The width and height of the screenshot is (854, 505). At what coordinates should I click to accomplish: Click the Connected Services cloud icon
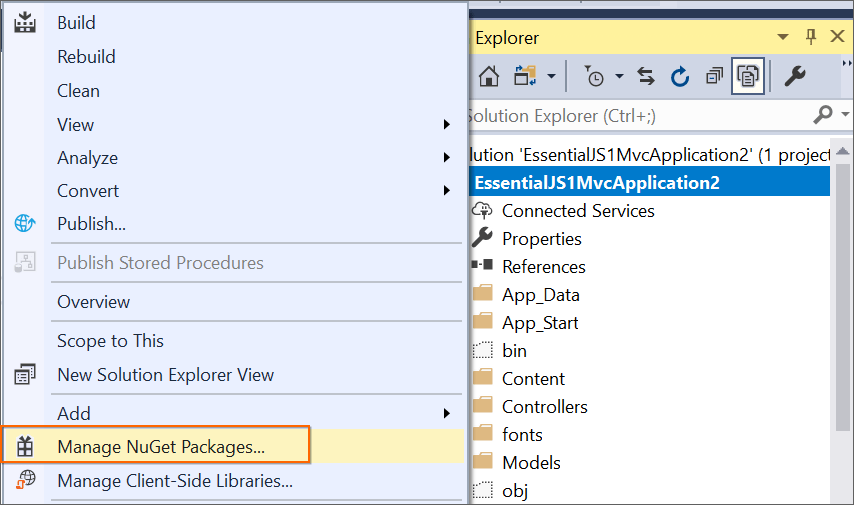[x=483, y=210]
